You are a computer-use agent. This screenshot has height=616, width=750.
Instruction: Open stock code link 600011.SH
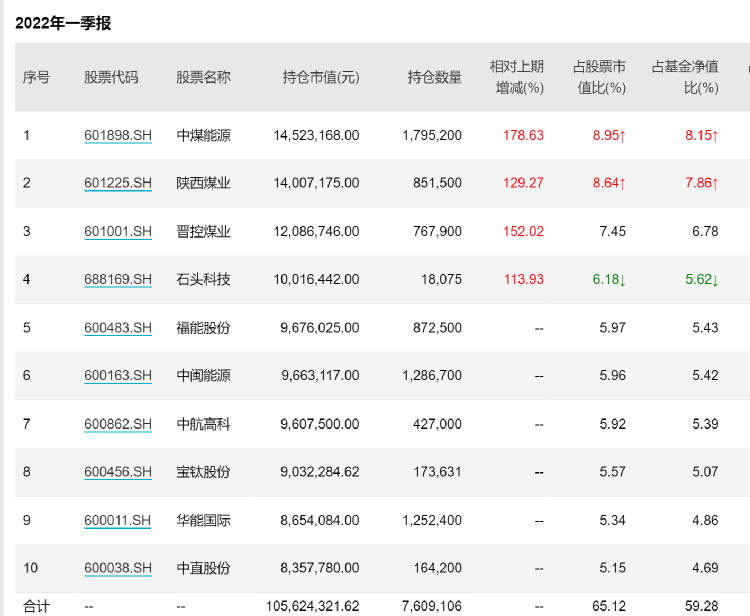tap(118, 520)
